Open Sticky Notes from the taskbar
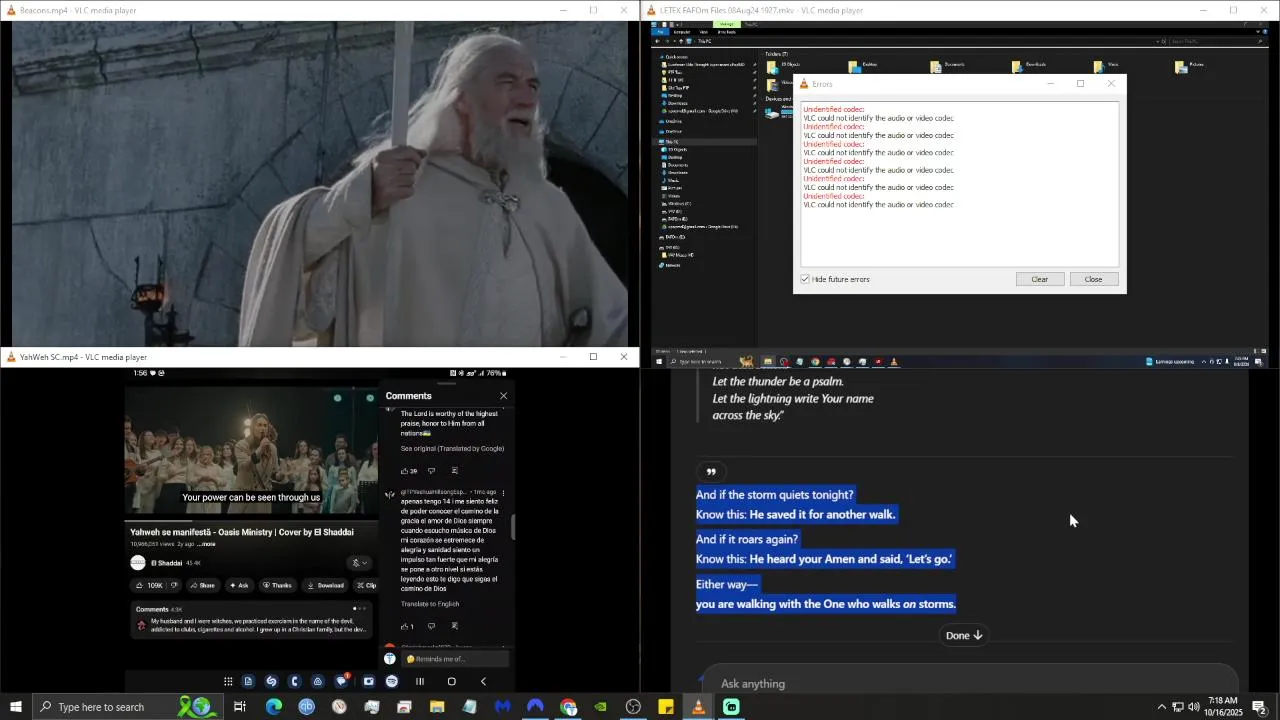The width and height of the screenshot is (1280, 720). (x=666, y=707)
